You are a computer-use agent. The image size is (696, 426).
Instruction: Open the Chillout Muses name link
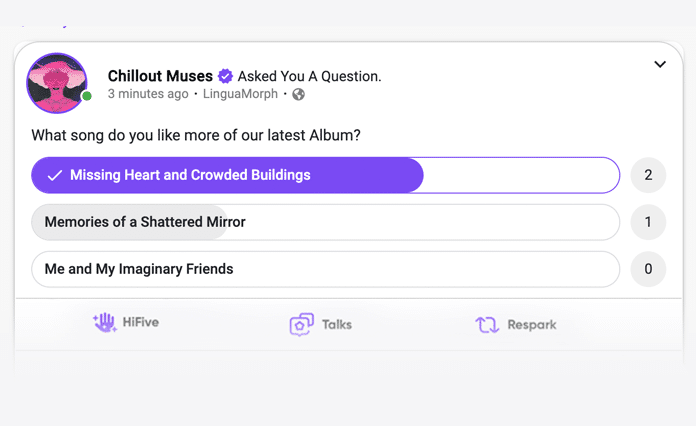coord(160,76)
